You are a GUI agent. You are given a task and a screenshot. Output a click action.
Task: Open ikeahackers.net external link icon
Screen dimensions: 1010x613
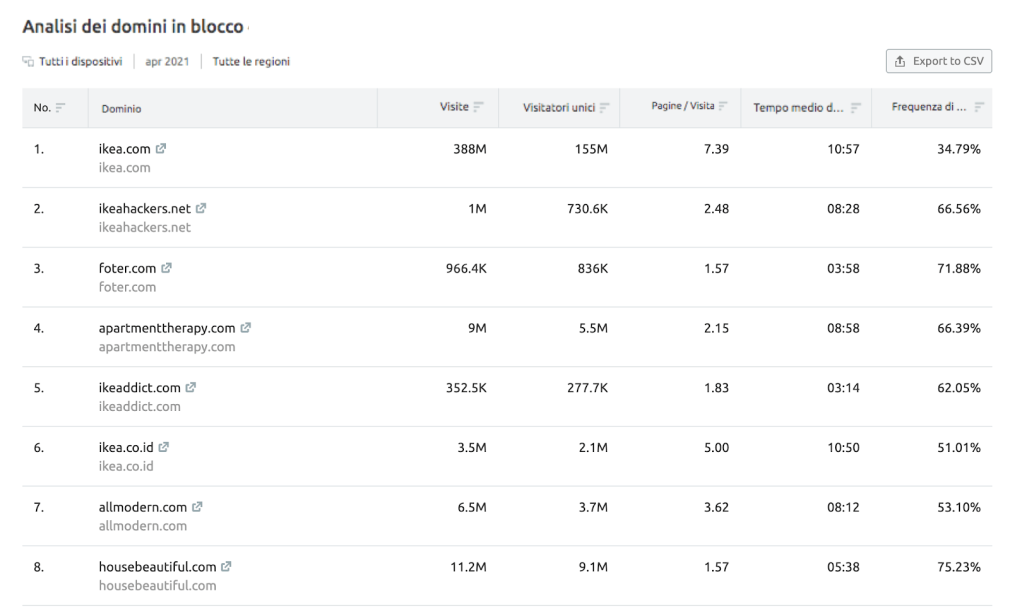(201, 208)
